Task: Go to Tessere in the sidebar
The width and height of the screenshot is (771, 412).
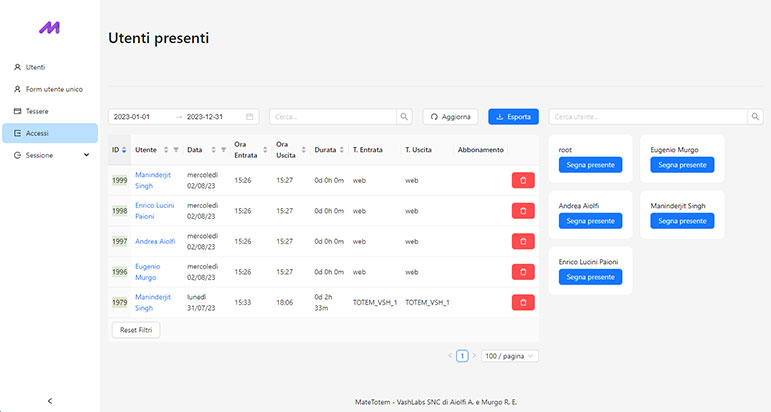Action: [x=37, y=111]
